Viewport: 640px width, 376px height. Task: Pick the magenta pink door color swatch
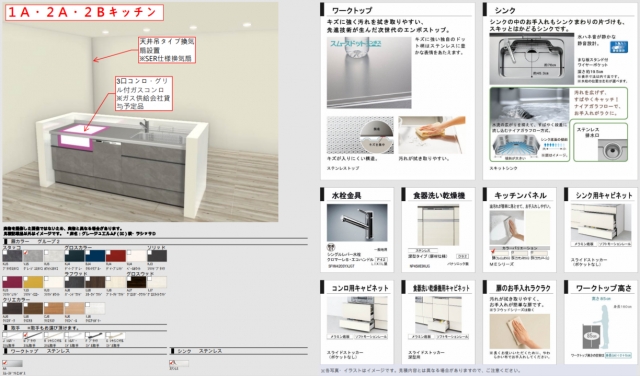(12, 282)
